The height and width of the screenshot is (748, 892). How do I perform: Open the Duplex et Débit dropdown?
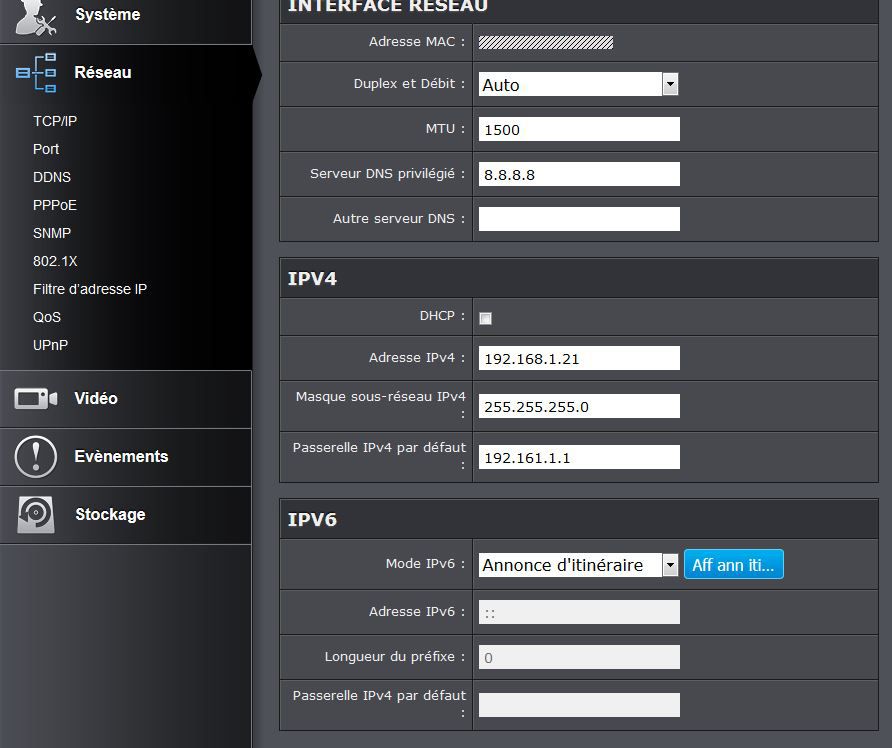(x=670, y=85)
